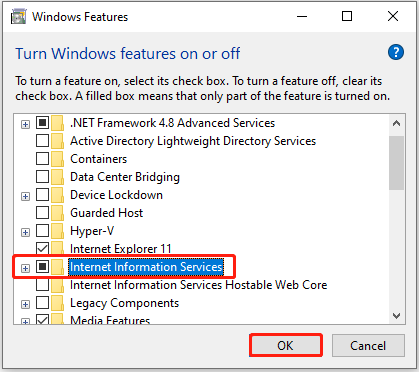The image size is (419, 372).
Task: Enable Active Directory Lightweight Directory Services checkbox
Action: (x=42, y=141)
